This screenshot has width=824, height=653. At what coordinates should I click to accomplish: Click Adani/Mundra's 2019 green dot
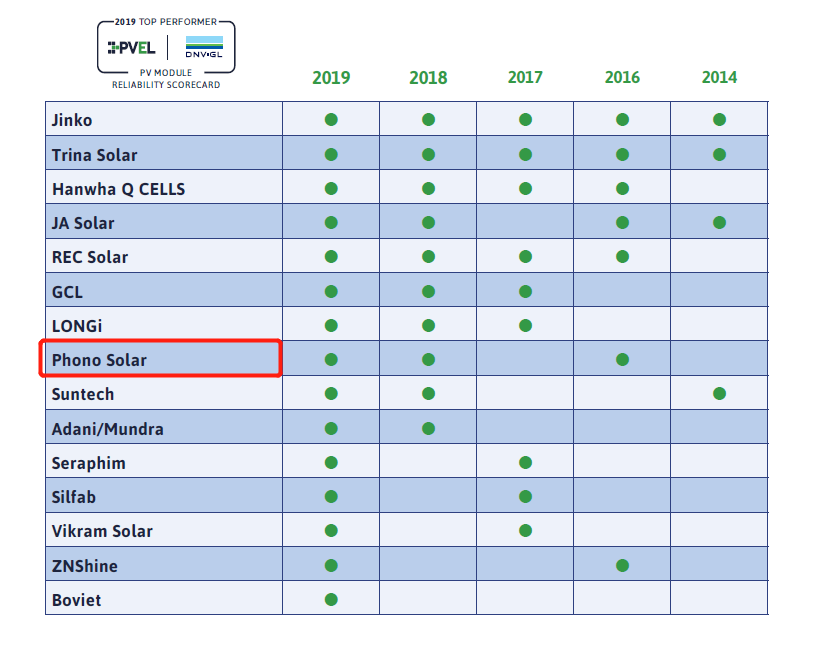pyautogui.click(x=331, y=429)
